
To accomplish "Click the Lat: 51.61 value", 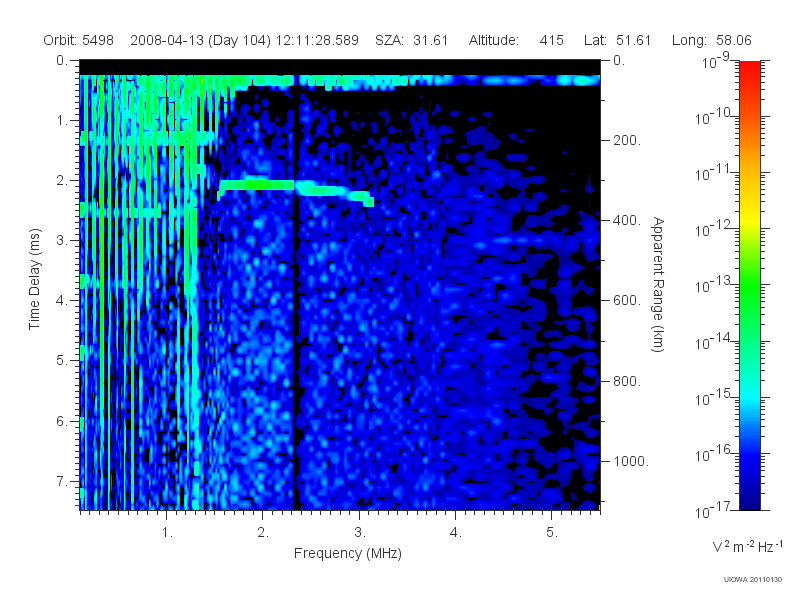I will pyautogui.click(x=618, y=40).
